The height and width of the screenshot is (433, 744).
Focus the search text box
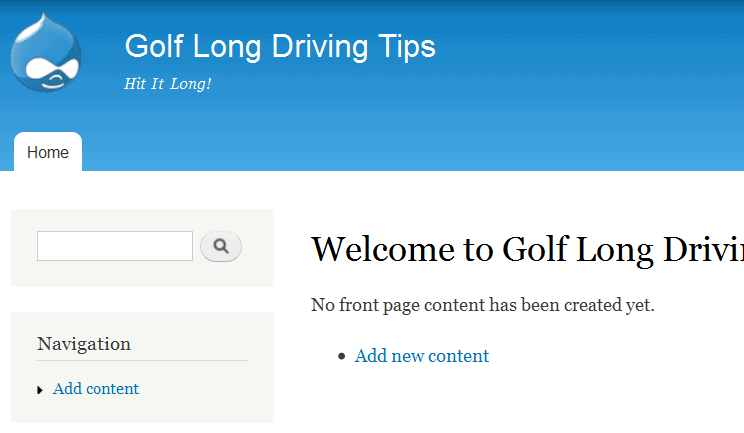coord(115,246)
